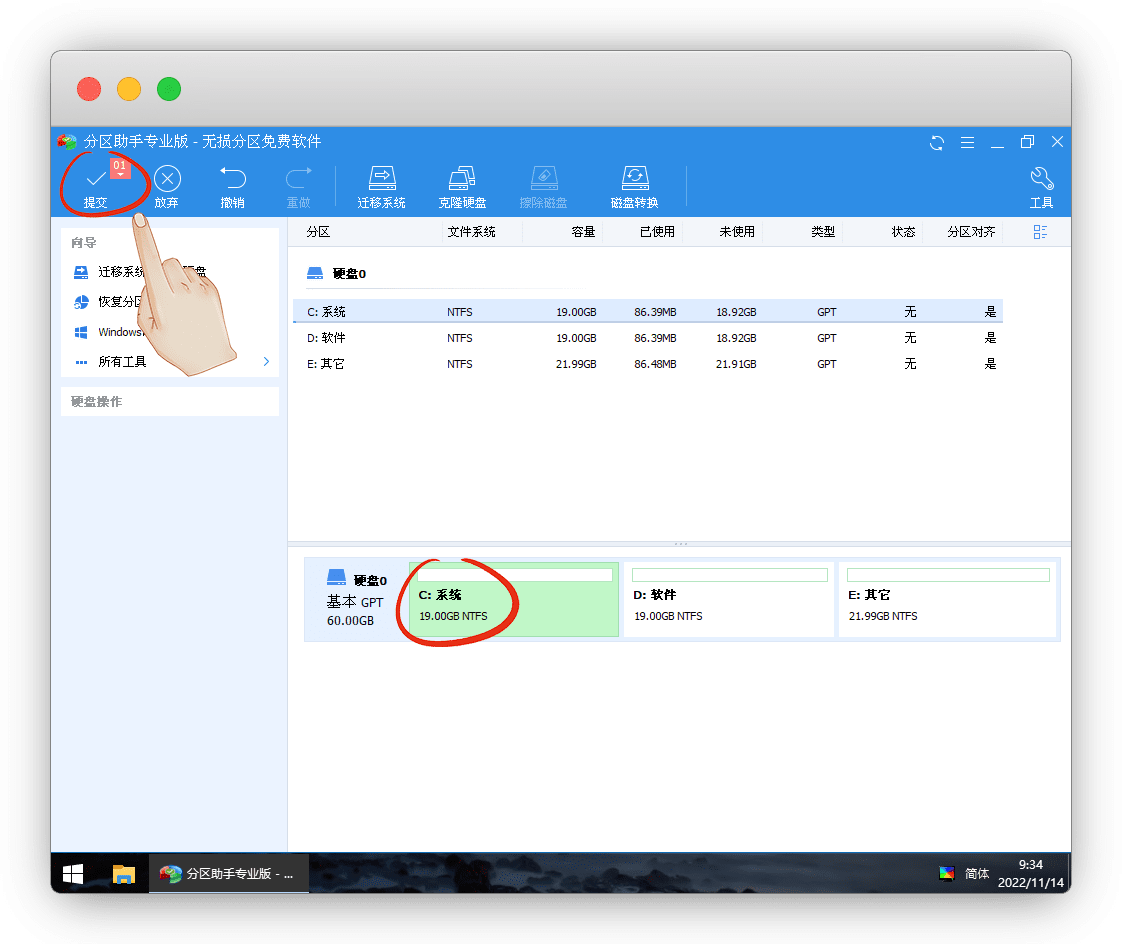Toggle the list view icon beside 分区对齐

tap(1040, 232)
